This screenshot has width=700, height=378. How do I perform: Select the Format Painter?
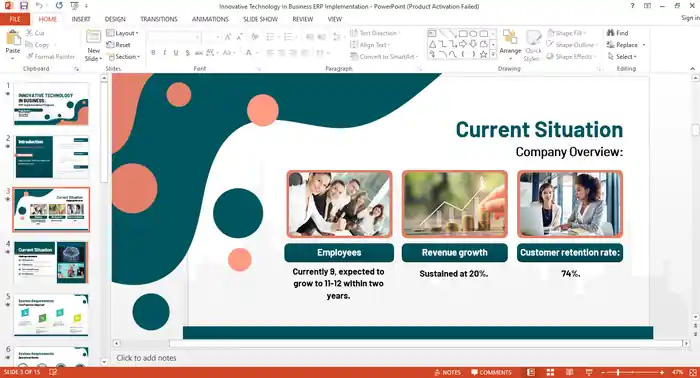[50, 57]
